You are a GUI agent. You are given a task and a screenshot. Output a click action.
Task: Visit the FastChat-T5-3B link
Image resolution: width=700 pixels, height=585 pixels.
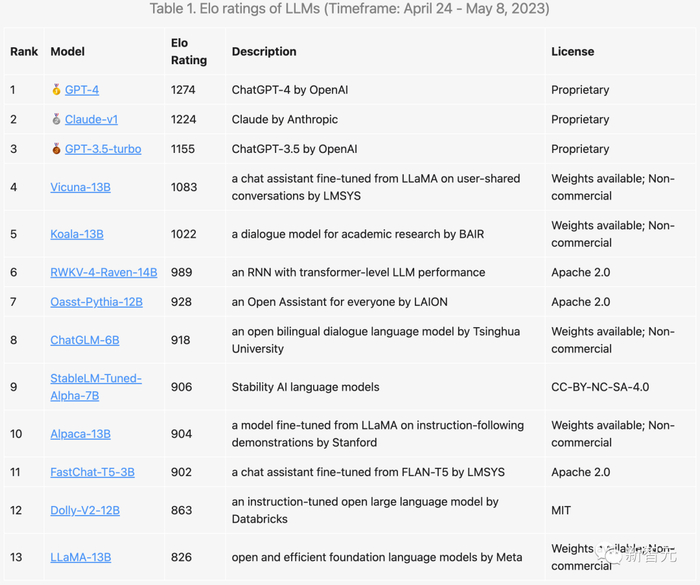click(92, 472)
